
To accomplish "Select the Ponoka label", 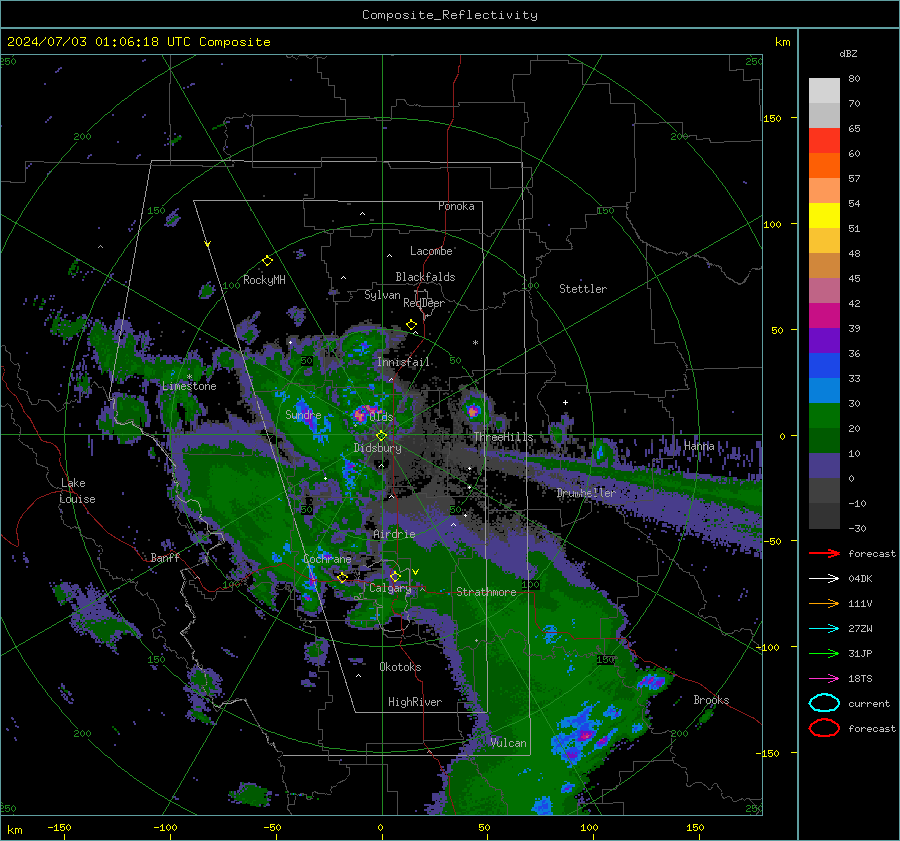I will tap(456, 206).
